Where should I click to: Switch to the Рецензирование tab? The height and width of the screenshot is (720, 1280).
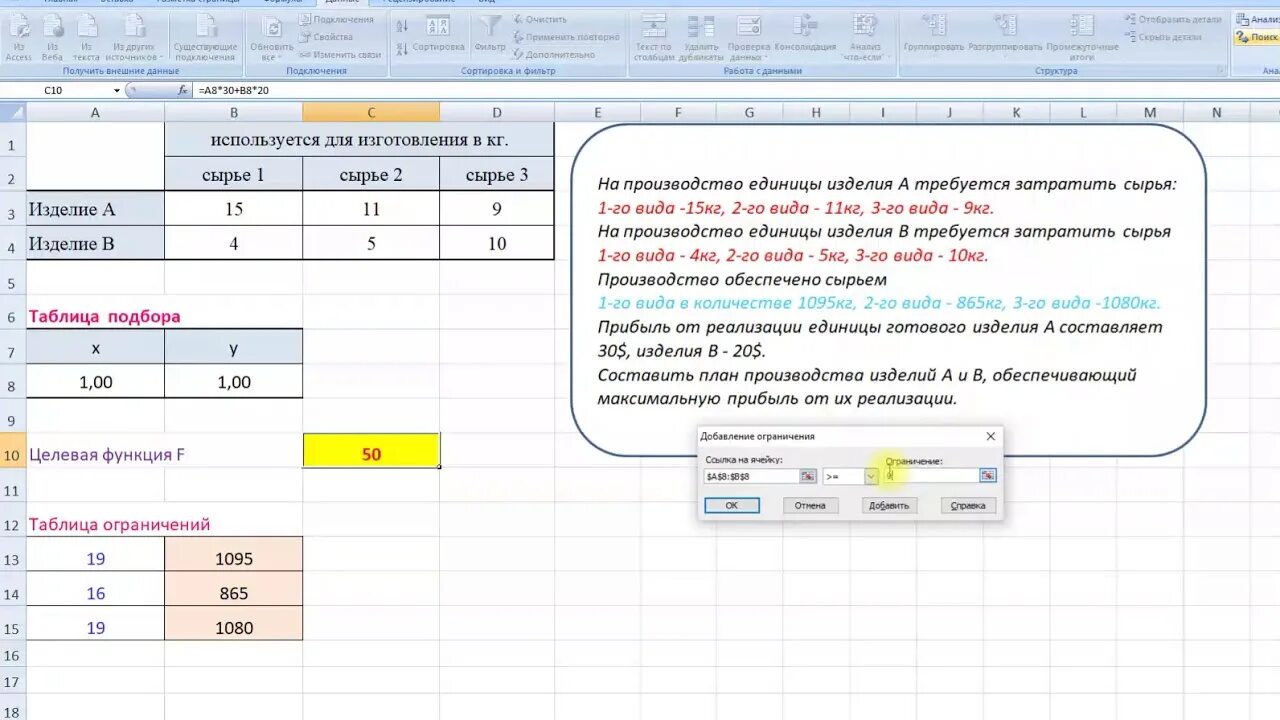[419, 2]
